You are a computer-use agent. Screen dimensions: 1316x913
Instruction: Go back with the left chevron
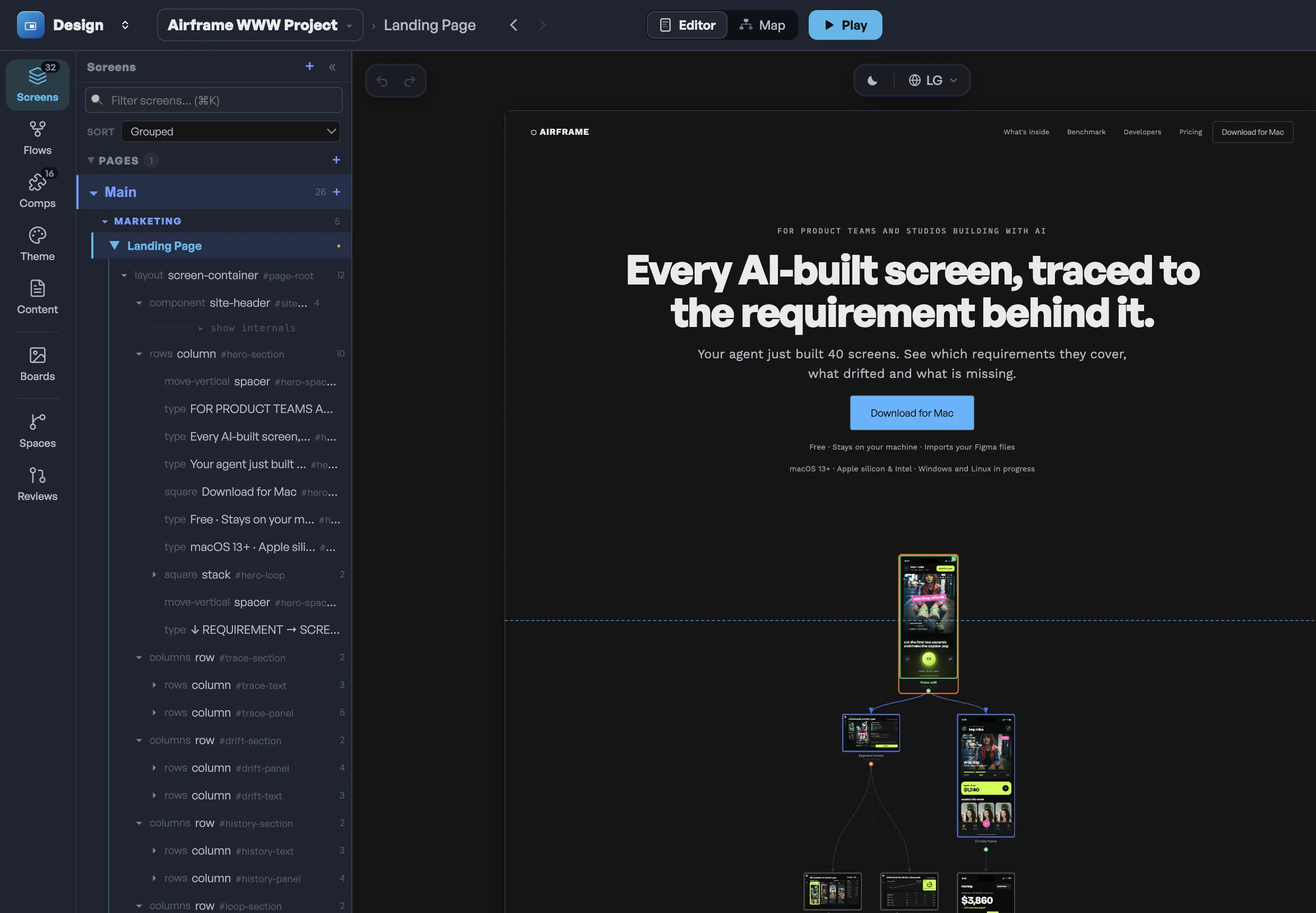514,25
